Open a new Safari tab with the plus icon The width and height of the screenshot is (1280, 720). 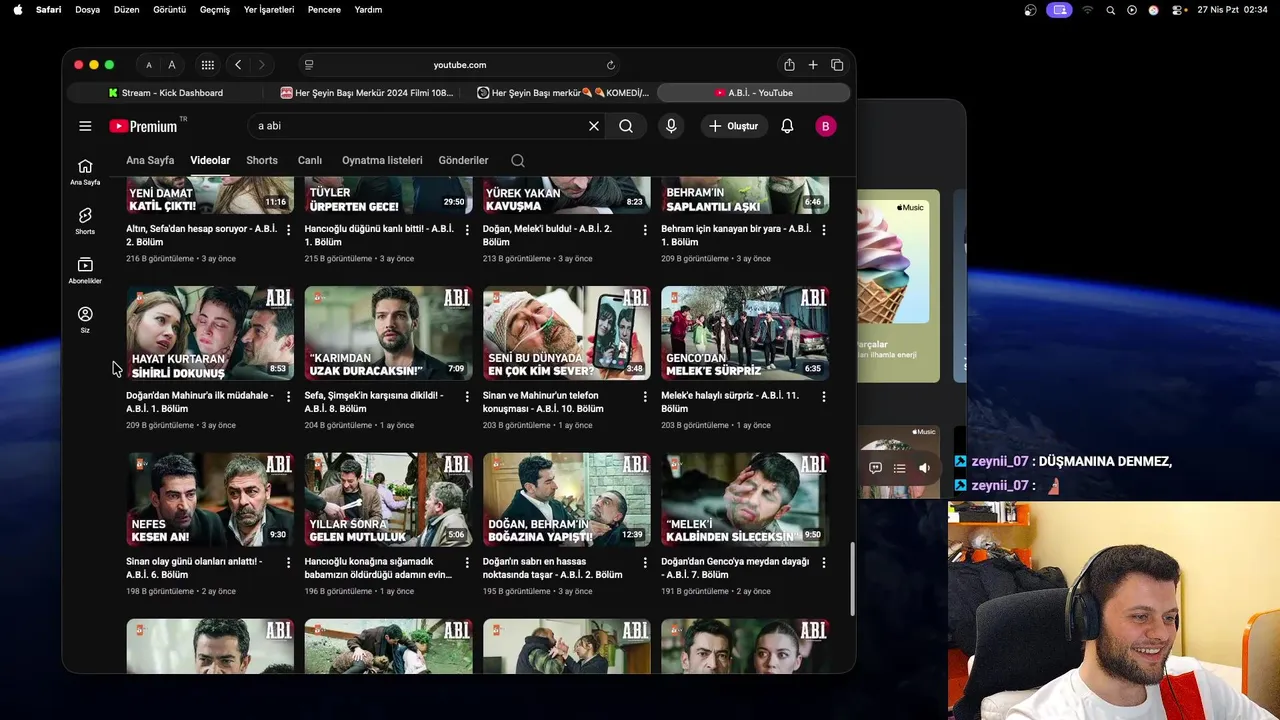[813, 65]
